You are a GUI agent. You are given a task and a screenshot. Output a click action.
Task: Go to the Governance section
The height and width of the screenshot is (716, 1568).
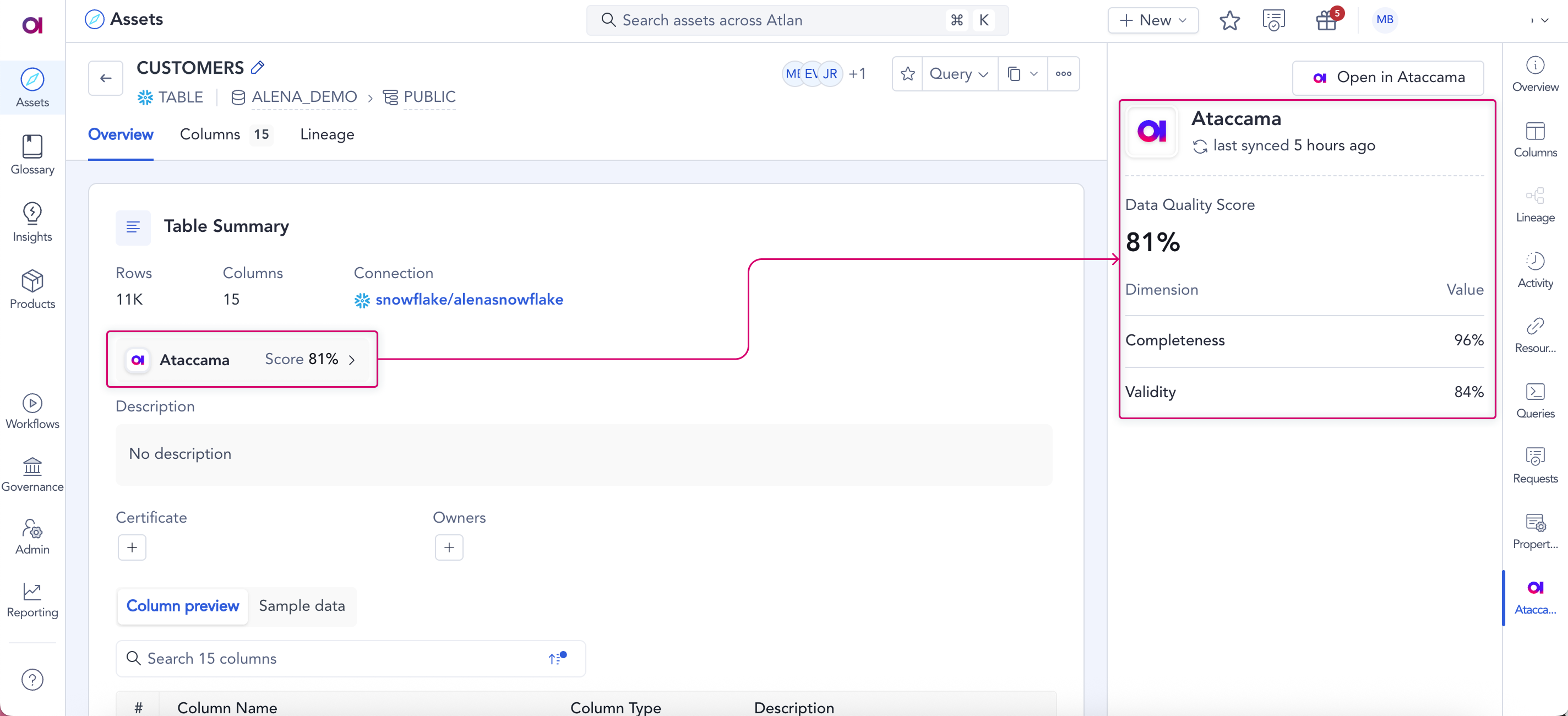coord(32,474)
